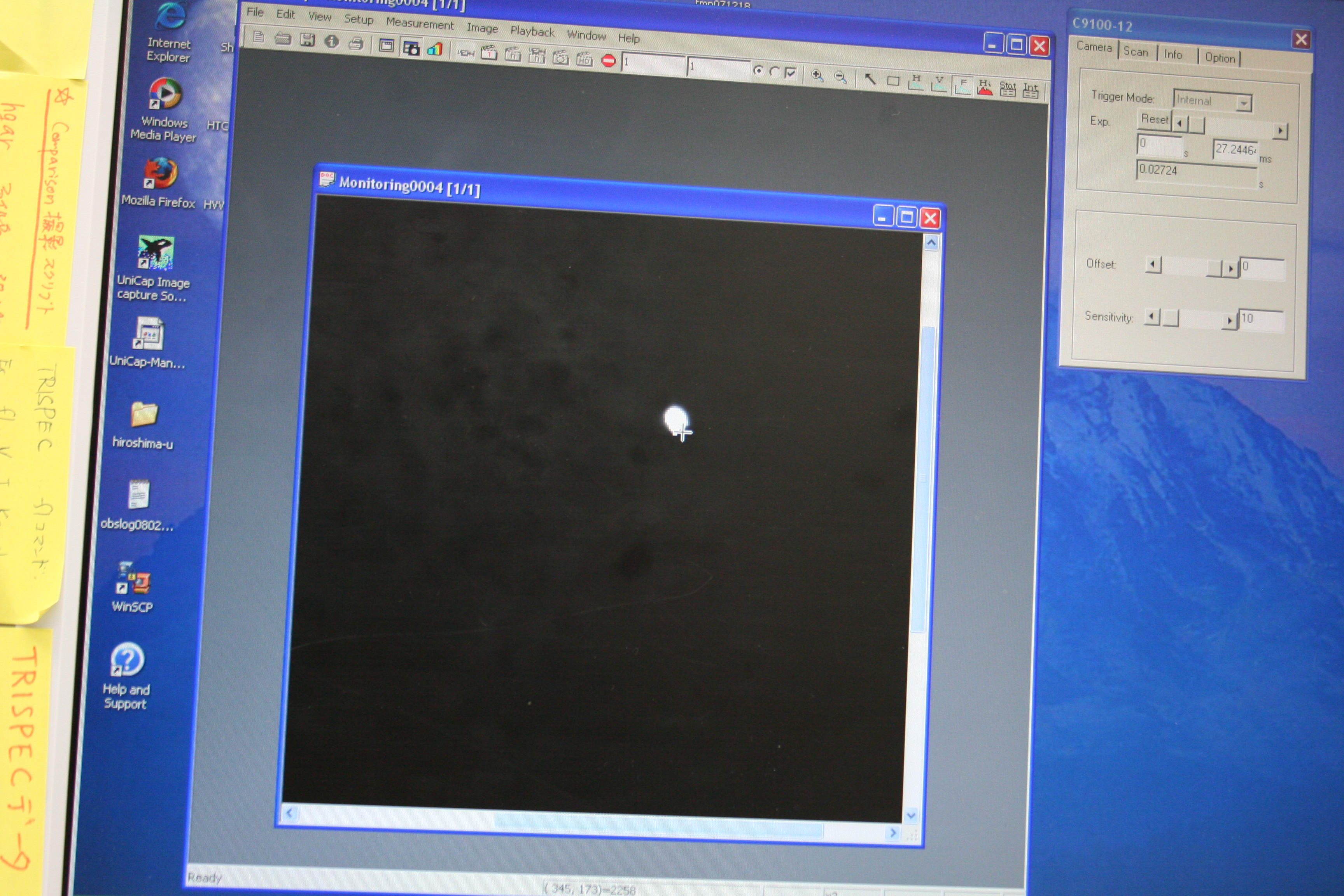Click the Monitoring0004 horizontal scroll left arrow
Image resolution: width=1344 pixels, height=896 pixels.
coord(290,812)
